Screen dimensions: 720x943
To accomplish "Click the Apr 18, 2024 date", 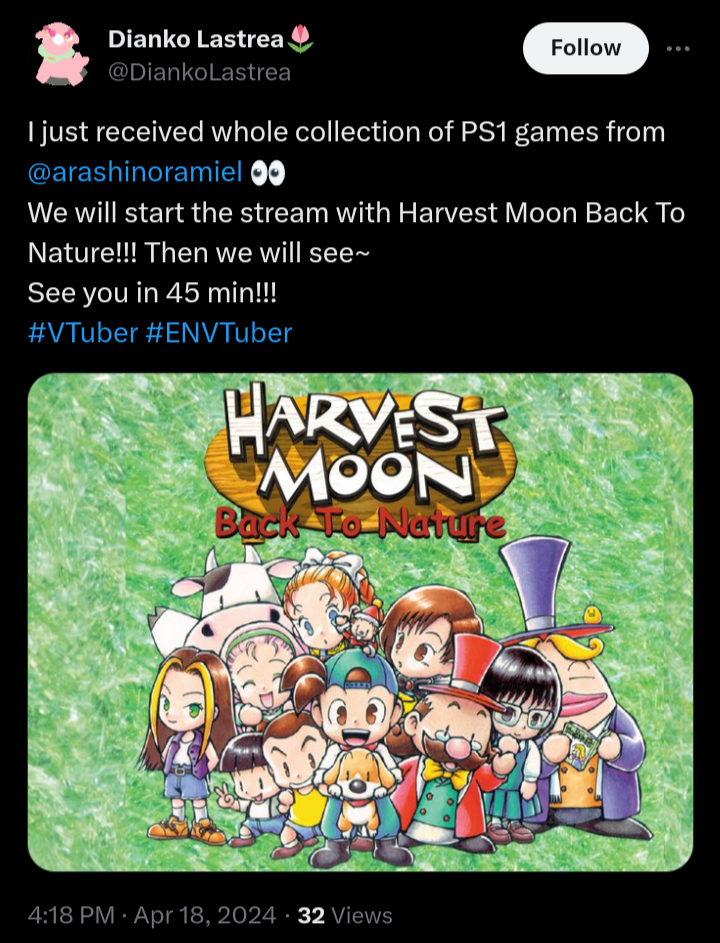I will pyautogui.click(x=205, y=915).
